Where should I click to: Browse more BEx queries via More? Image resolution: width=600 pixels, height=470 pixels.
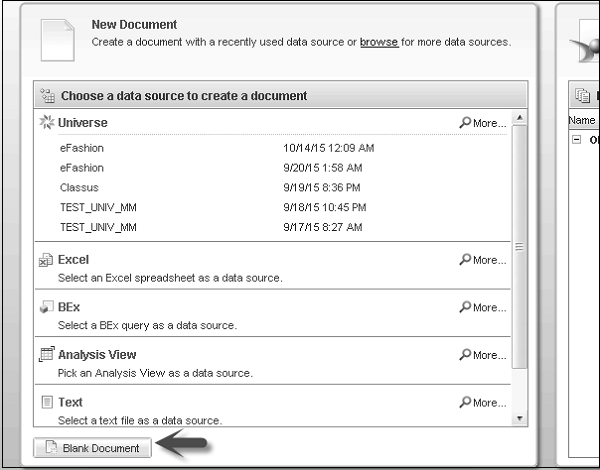(x=483, y=308)
